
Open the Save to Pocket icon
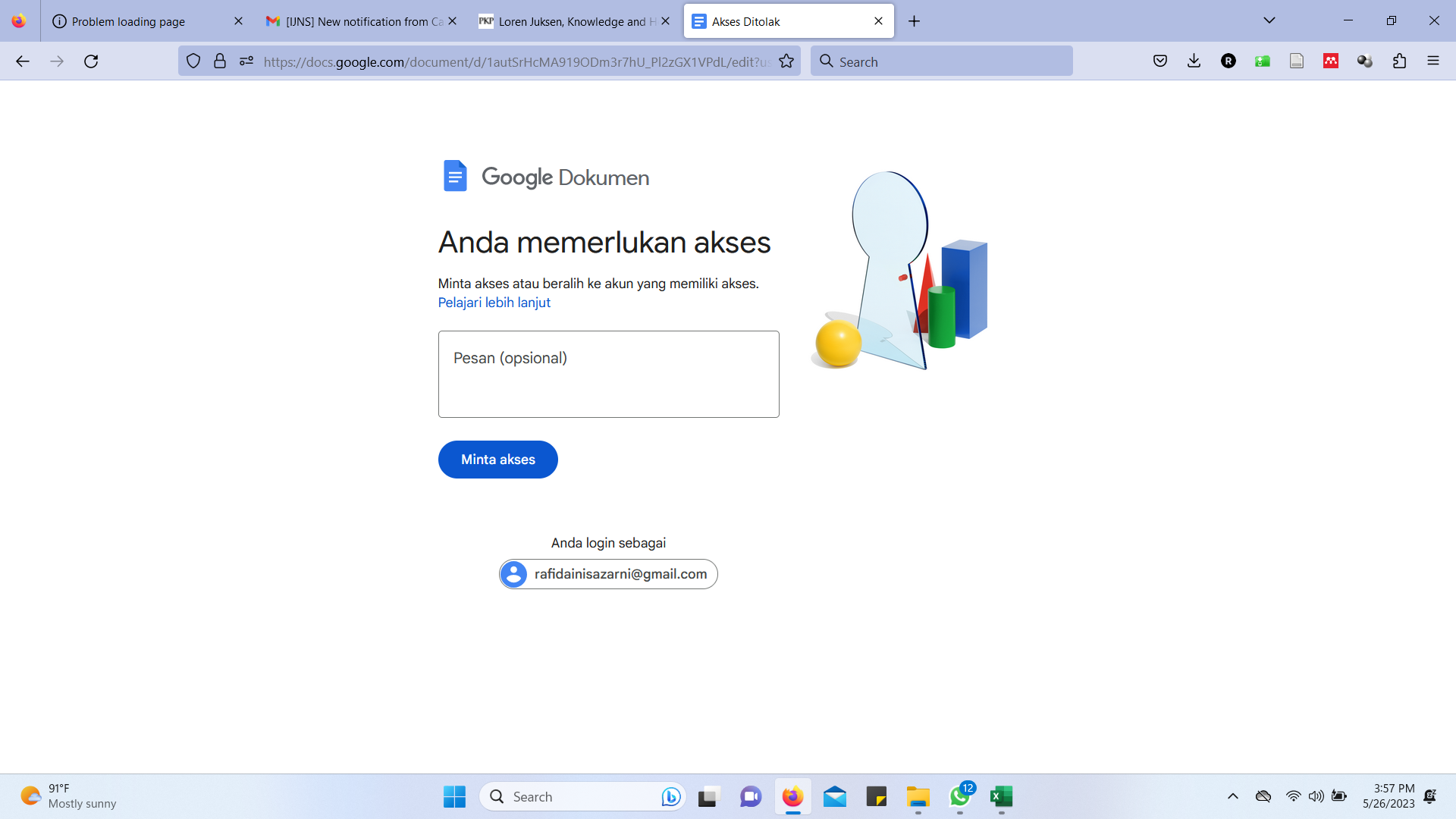tap(1159, 61)
